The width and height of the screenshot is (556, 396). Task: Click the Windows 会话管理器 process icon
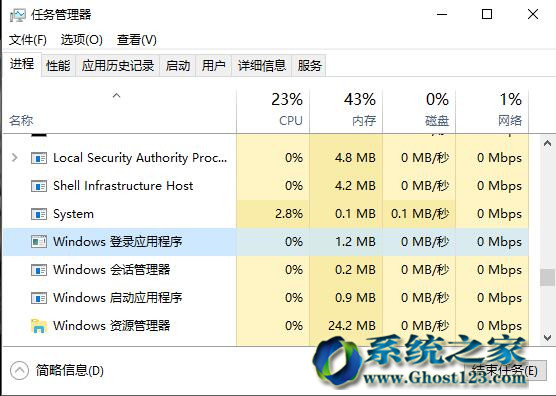[39, 270]
